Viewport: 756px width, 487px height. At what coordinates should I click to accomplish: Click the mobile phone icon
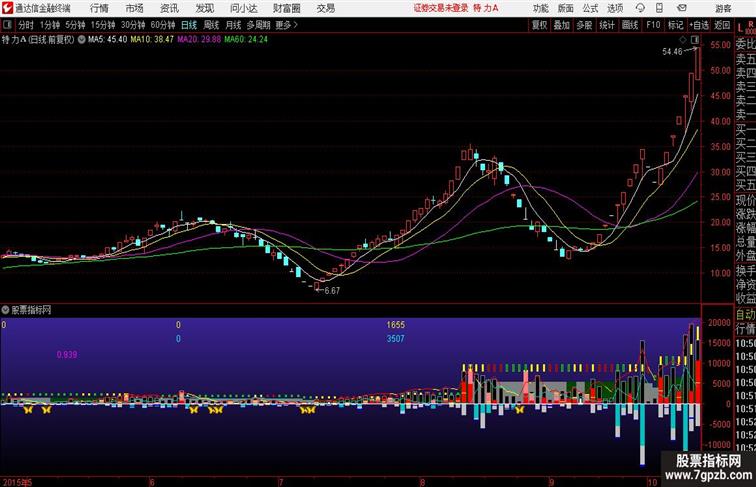[x=659, y=8]
